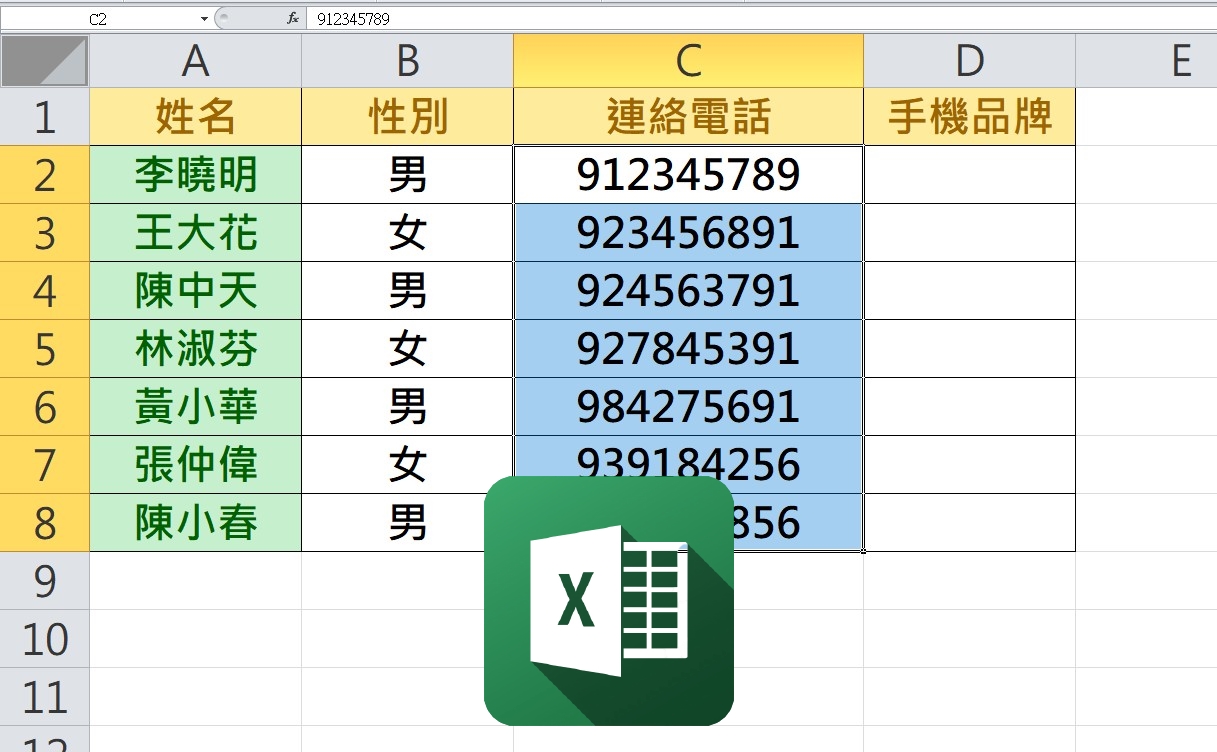This screenshot has height=752, width=1217.
Task: Select the cell with name 林淑芬
Action: point(196,349)
